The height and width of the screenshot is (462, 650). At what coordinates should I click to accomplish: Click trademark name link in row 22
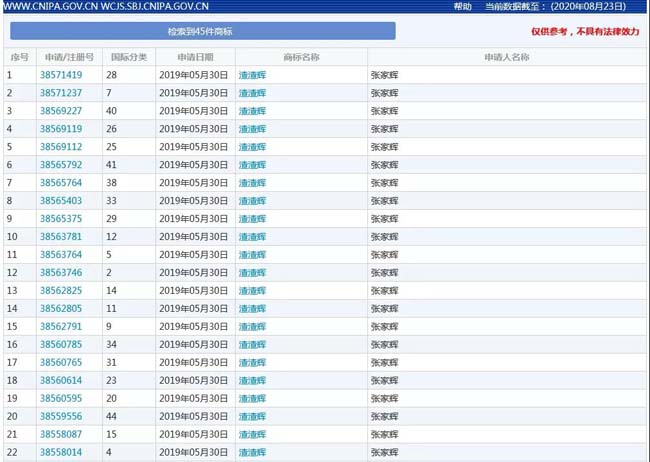pyautogui.click(x=252, y=453)
